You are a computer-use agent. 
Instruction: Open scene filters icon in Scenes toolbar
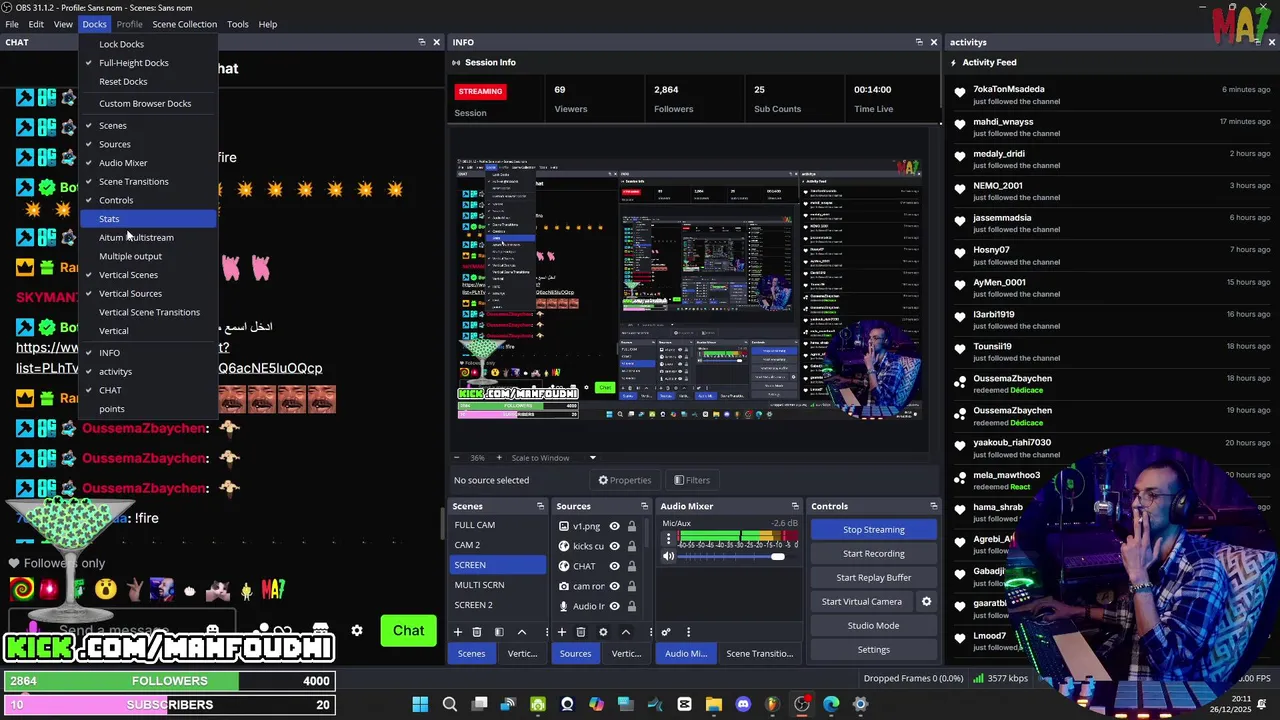coord(499,632)
